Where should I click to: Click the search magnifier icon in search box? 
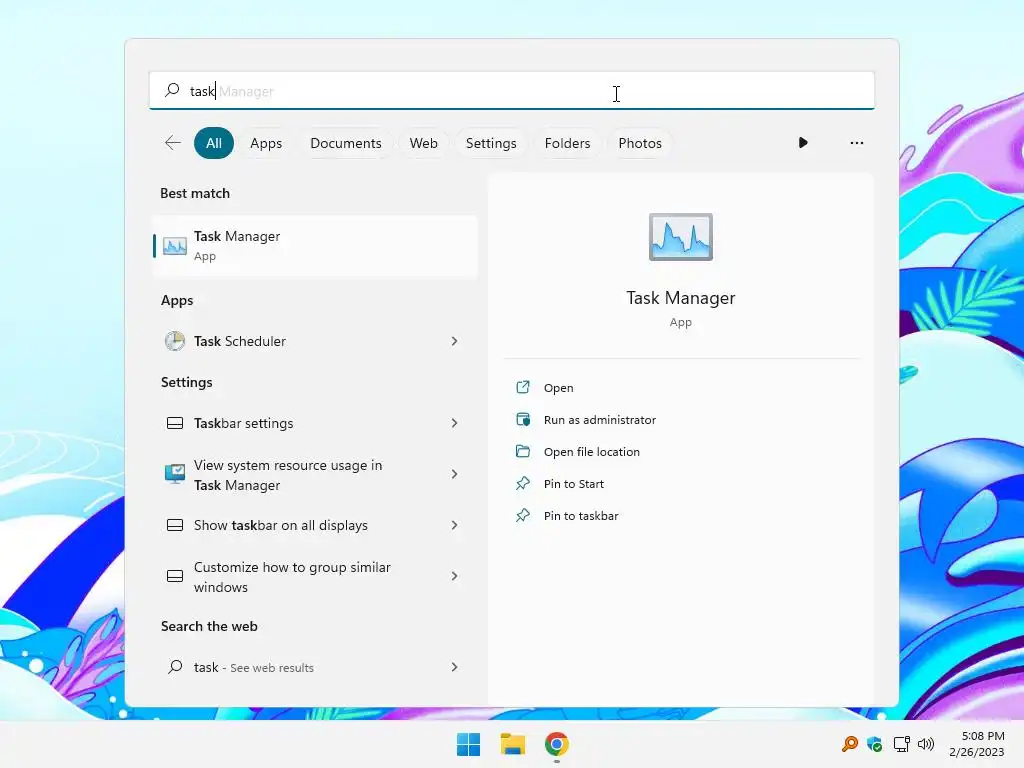point(172,90)
